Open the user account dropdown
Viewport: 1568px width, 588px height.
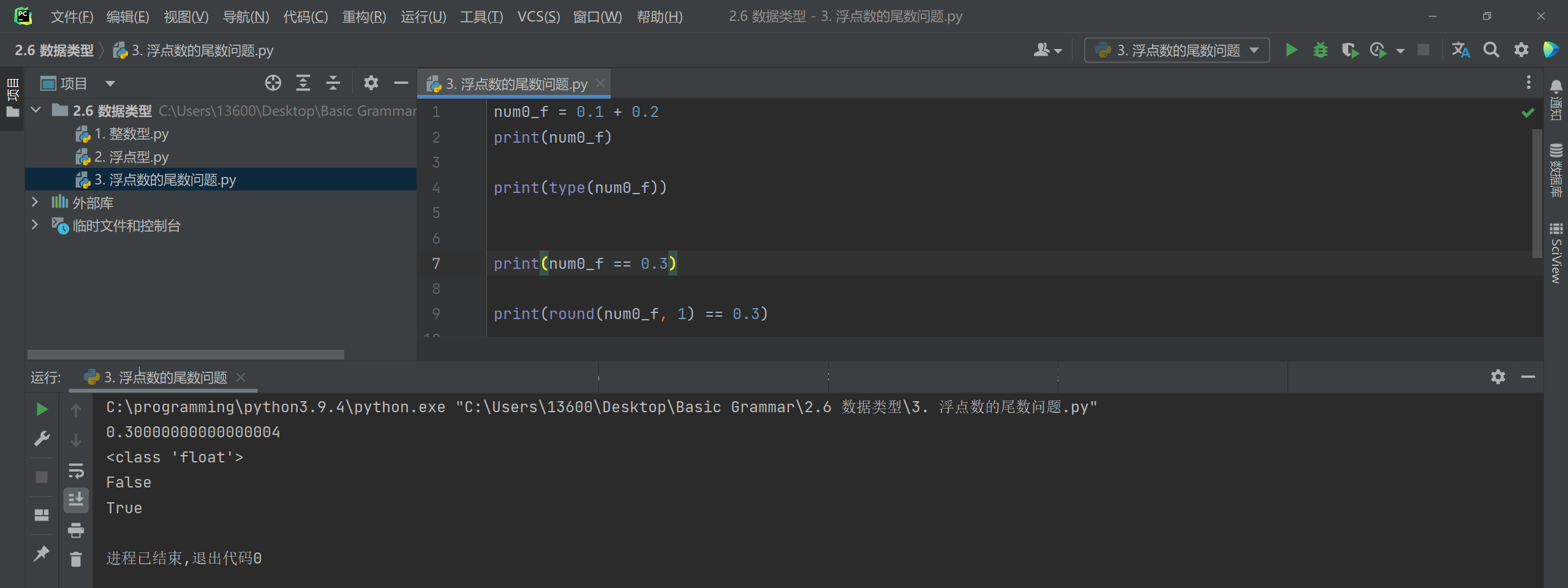[x=1047, y=50]
